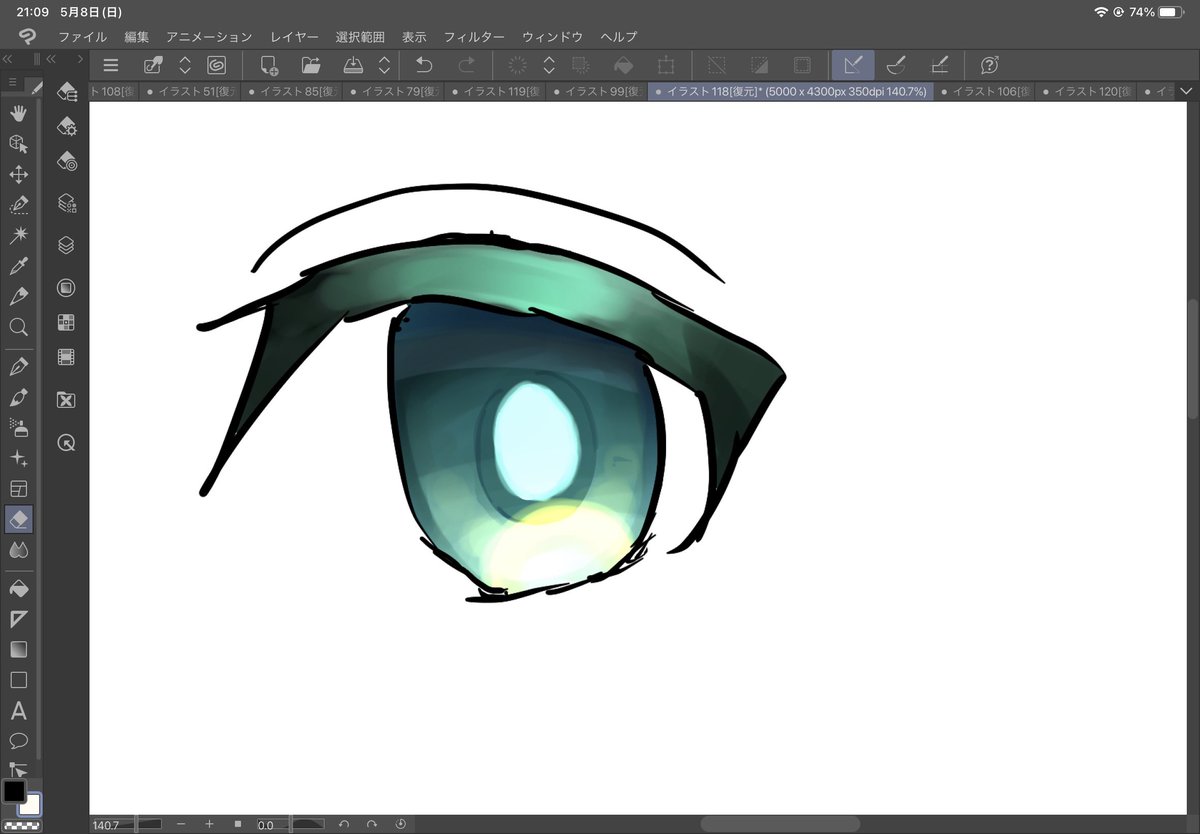Select the Pencil tool

tap(18, 366)
